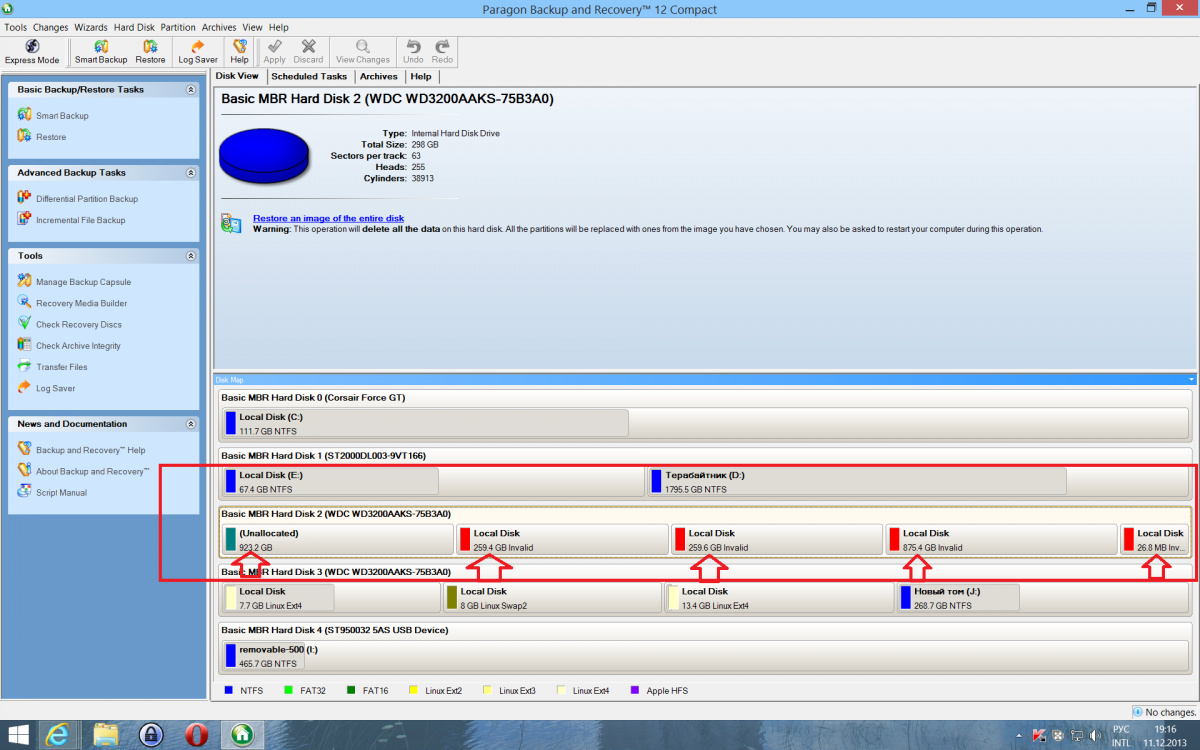Click the Log Saver icon in Tools
1200x750 pixels.
tap(25, 387)
